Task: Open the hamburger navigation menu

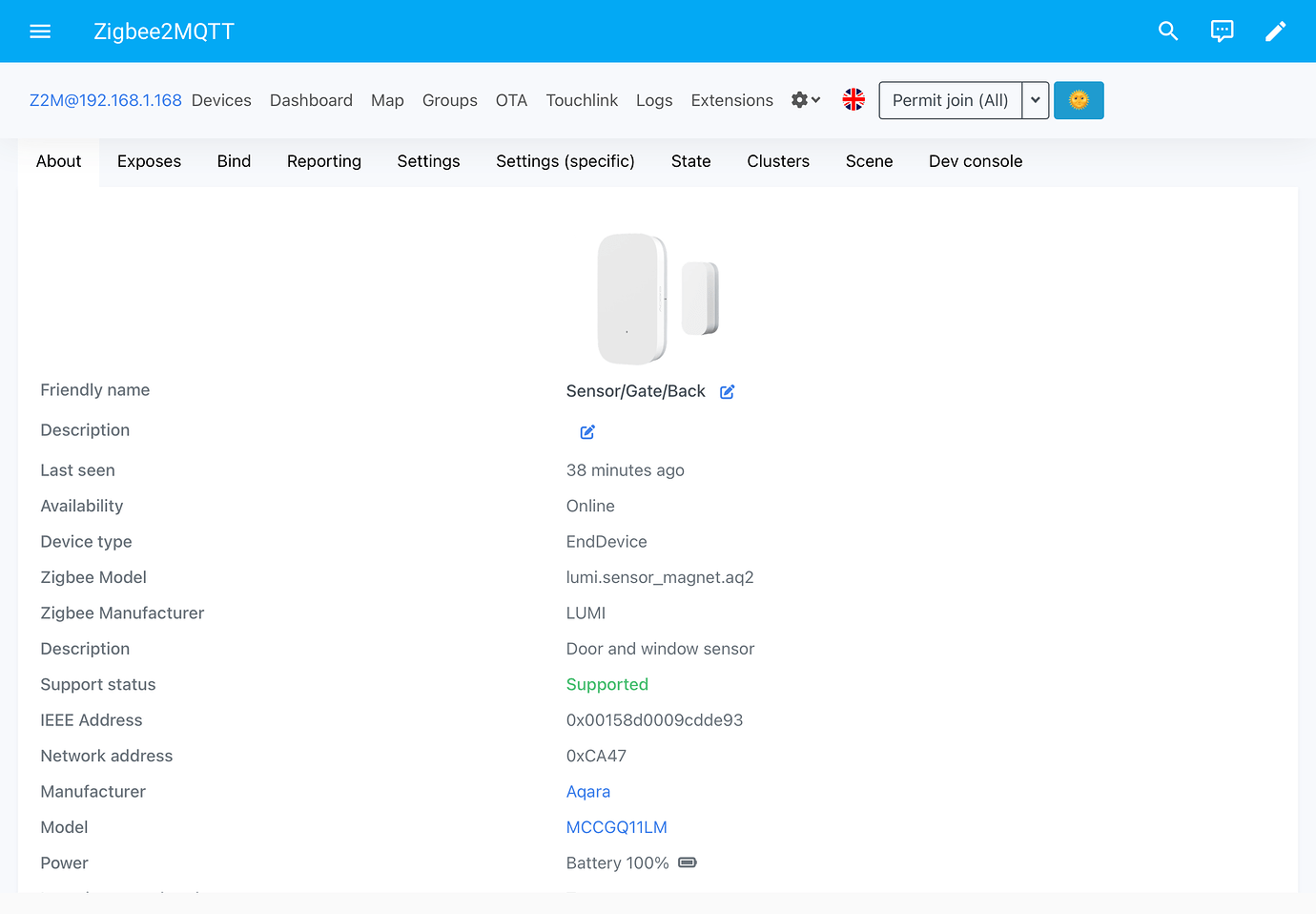Action: click(40, 31)
